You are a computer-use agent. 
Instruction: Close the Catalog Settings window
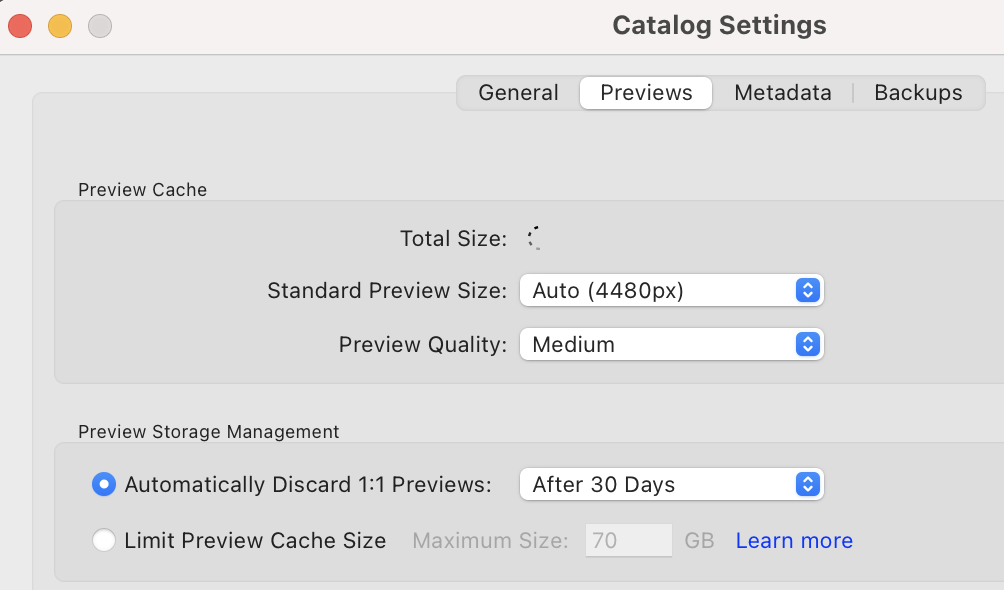[x=20, y=26]
